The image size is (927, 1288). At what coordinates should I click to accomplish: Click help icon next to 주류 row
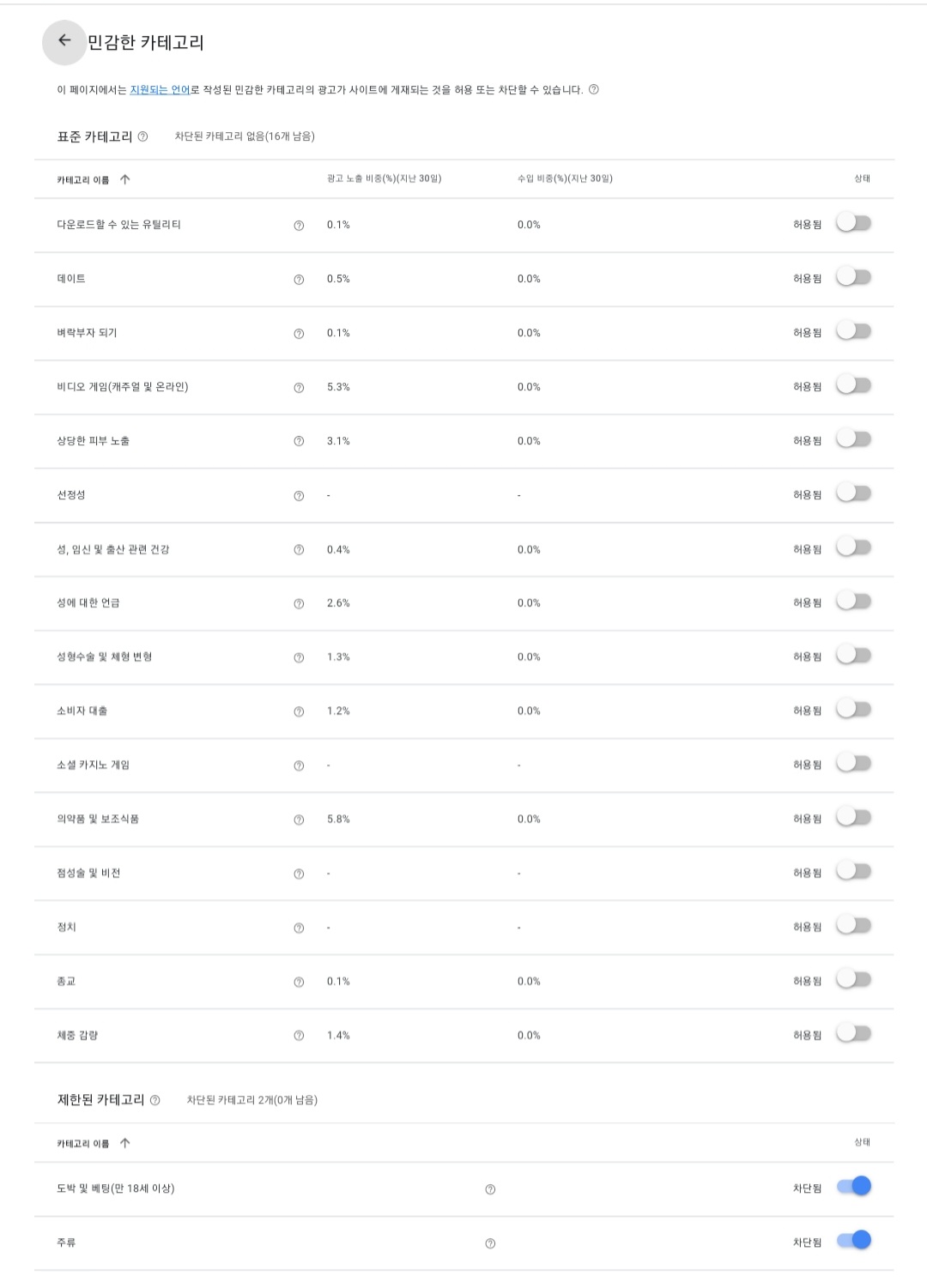(x=489, y=1241)
